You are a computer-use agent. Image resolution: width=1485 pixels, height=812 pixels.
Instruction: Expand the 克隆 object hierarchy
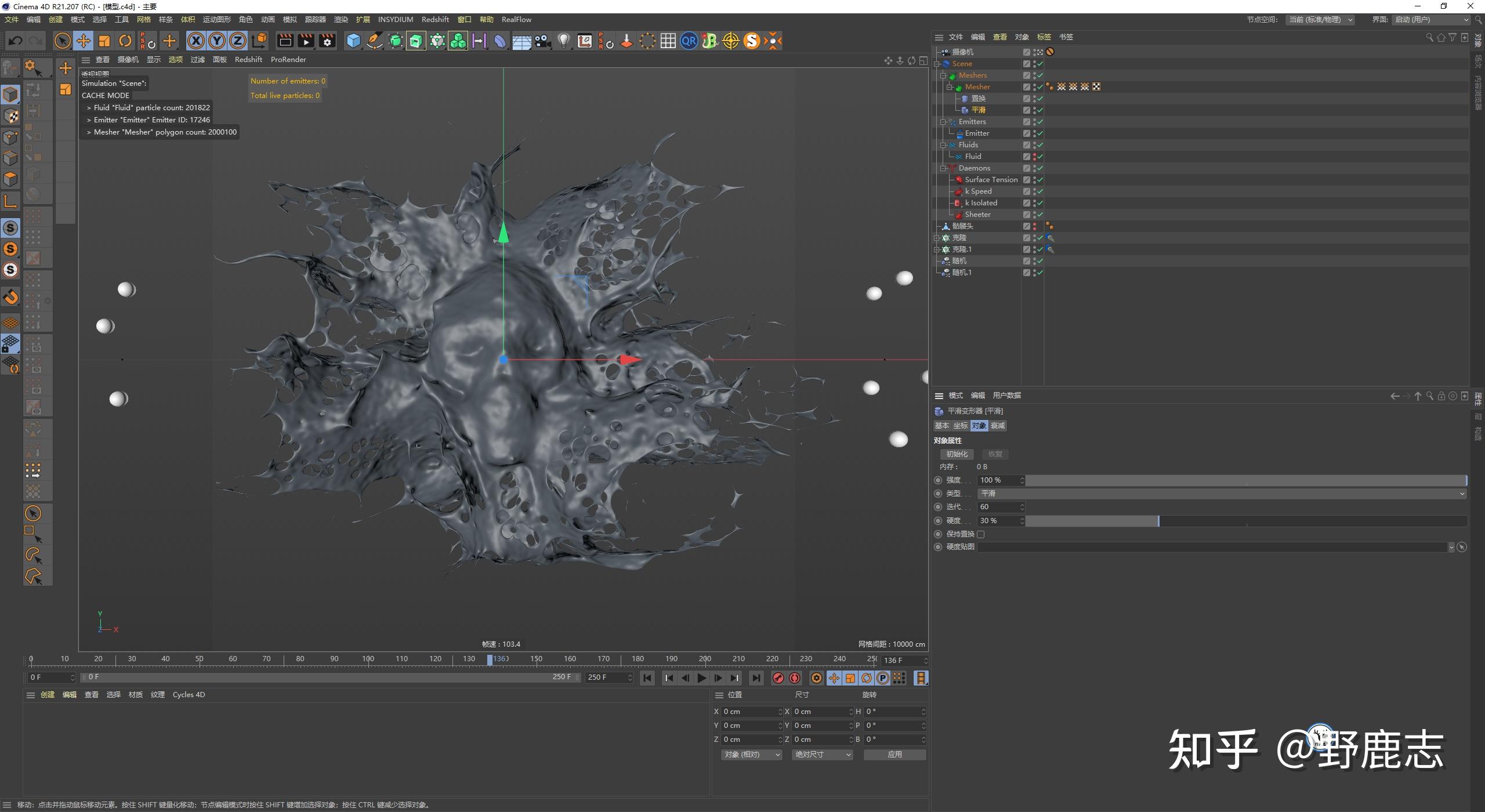pos(938,237)
